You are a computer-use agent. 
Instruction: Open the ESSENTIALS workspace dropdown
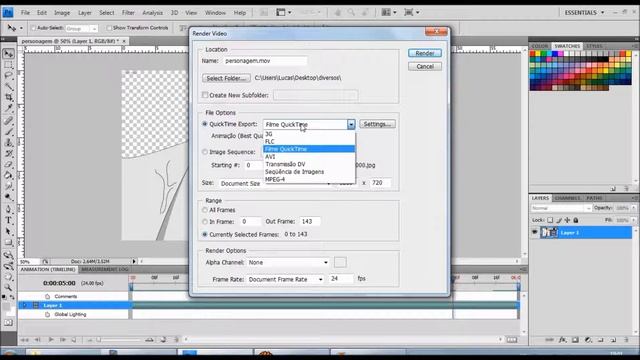(584, 13)
